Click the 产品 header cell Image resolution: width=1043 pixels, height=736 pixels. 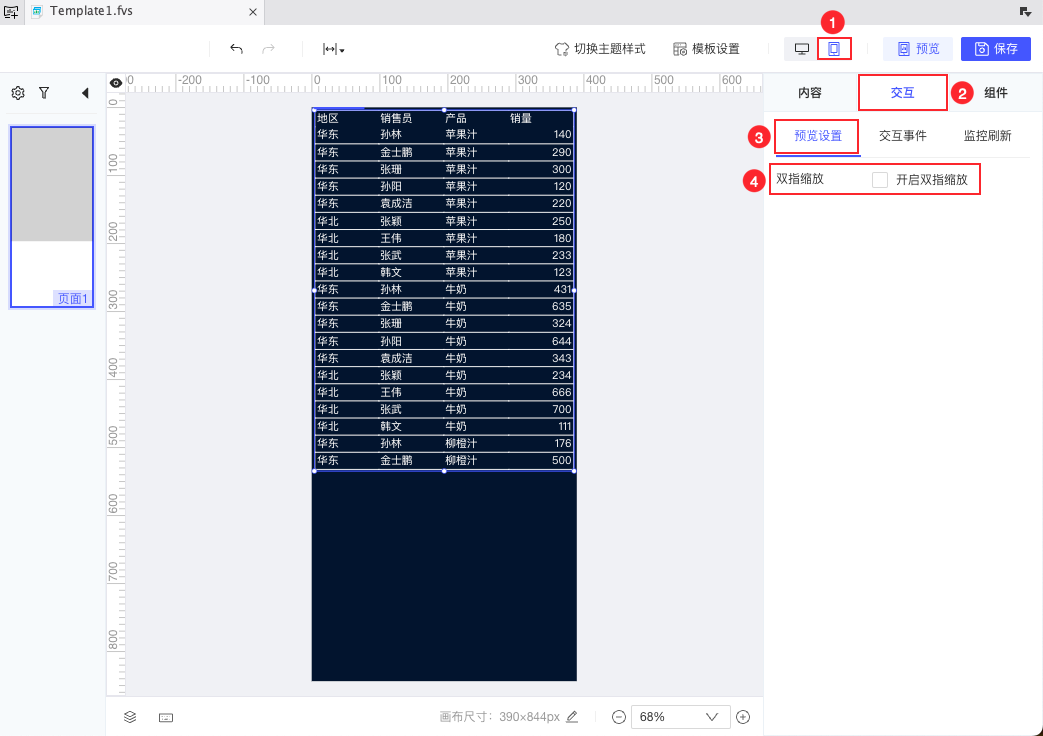tap(456, 118)
